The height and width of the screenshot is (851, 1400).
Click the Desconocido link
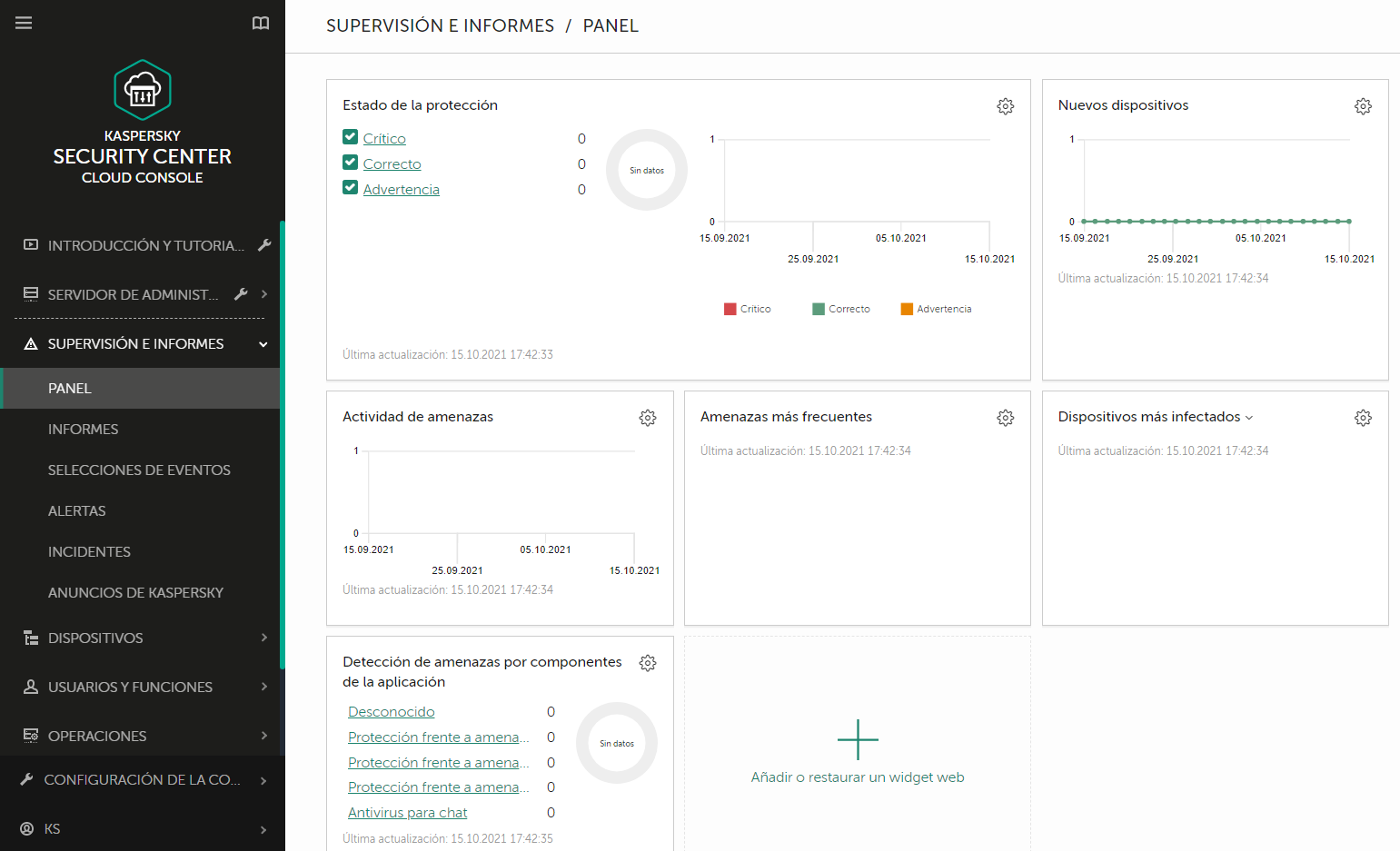click(x=391, y=711)
